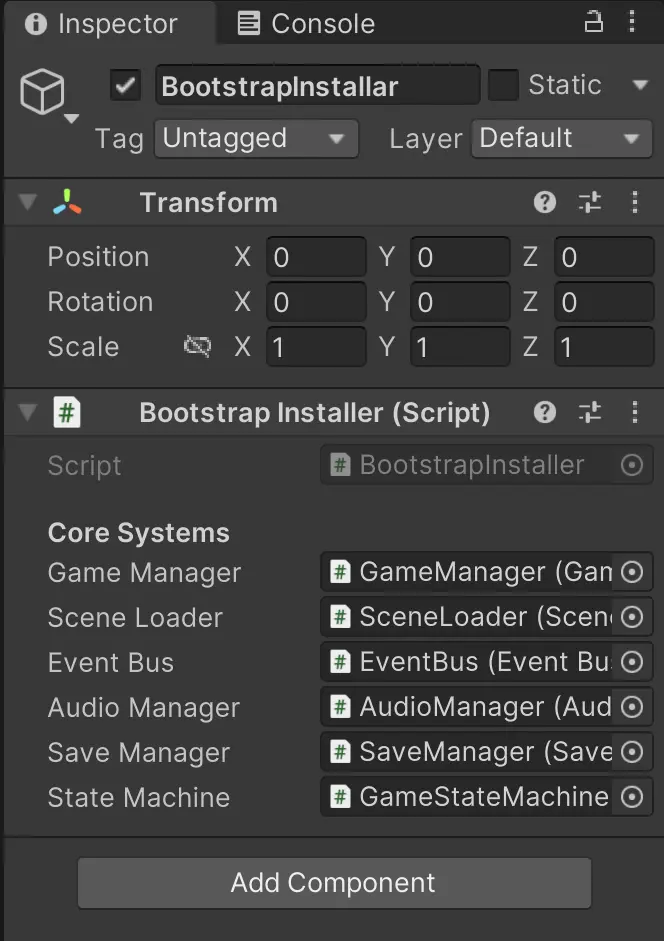The image size is (664, 941).
Task: Click the Game Manager object picker circle
Action: [x=632, y=572]
